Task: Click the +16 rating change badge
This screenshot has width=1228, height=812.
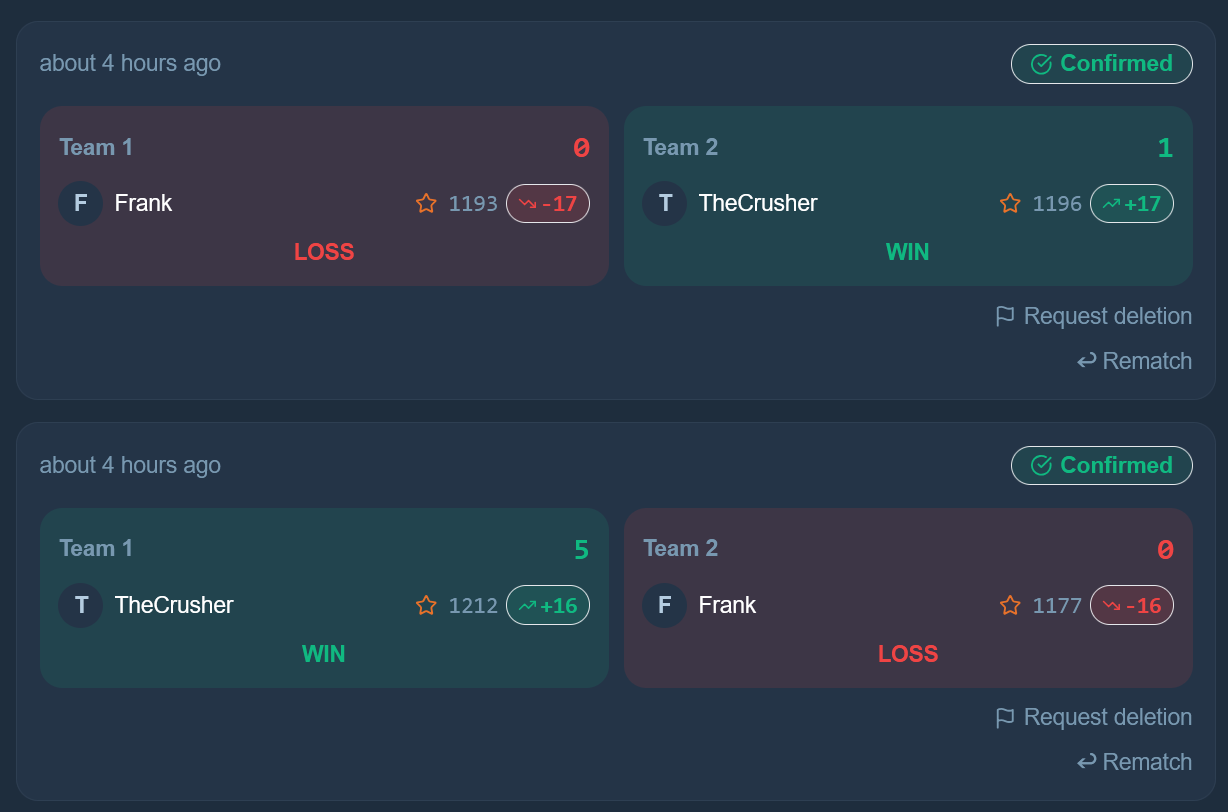Action: [548, 605]
